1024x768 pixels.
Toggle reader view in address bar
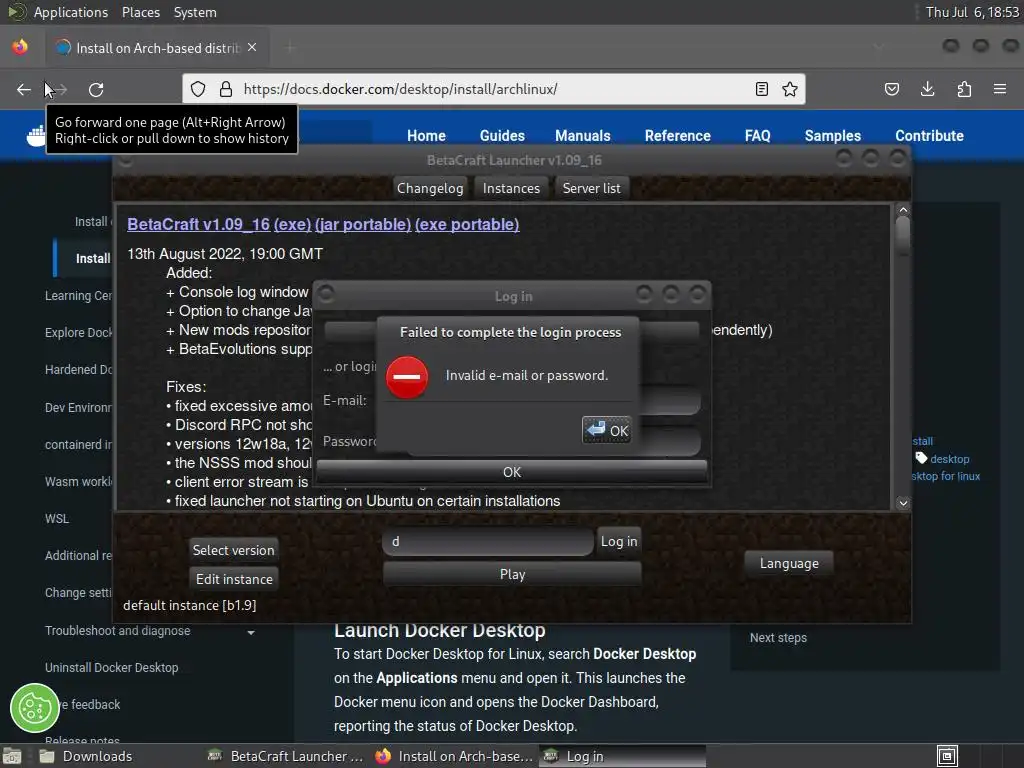coord(761,89)
